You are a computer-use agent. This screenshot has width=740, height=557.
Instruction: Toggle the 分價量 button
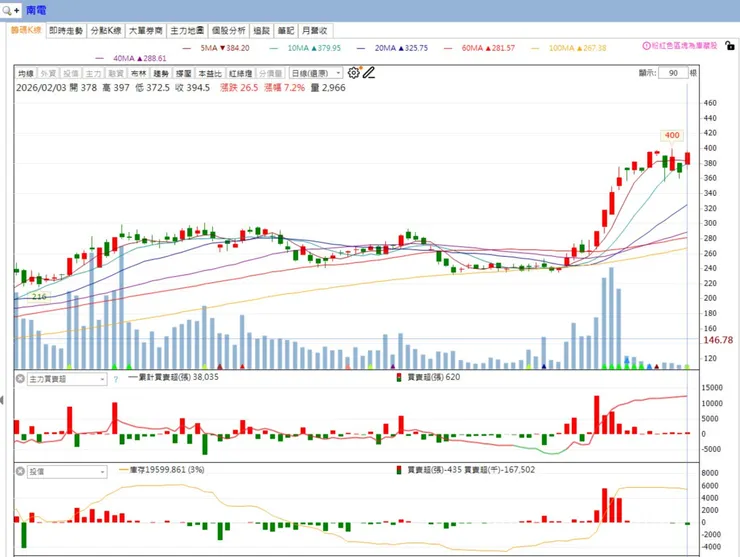[x=270, y=73]
